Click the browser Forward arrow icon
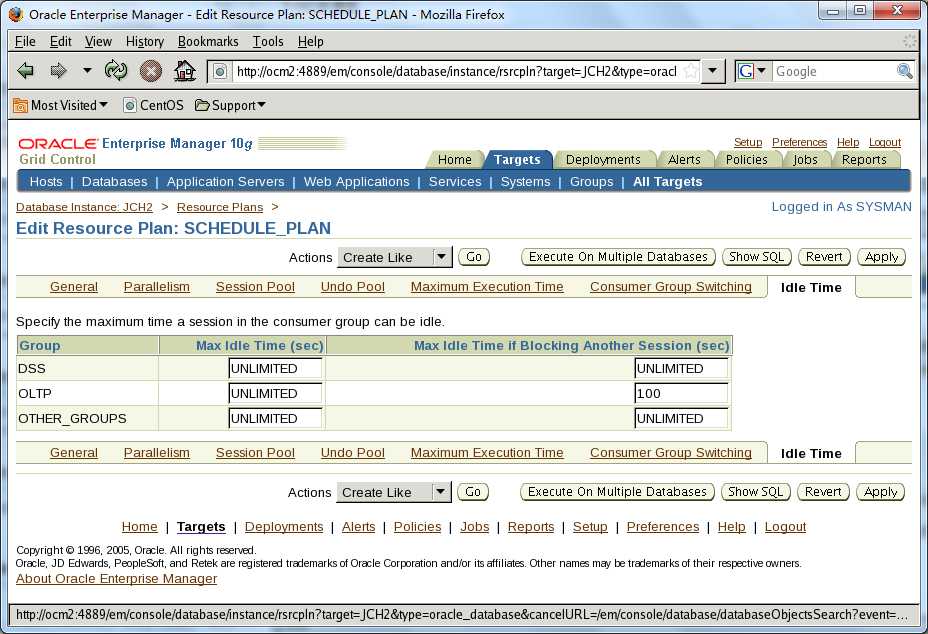The height and width of the screenshot is (634, 928). pyautogui.click(x=58, y=71)
